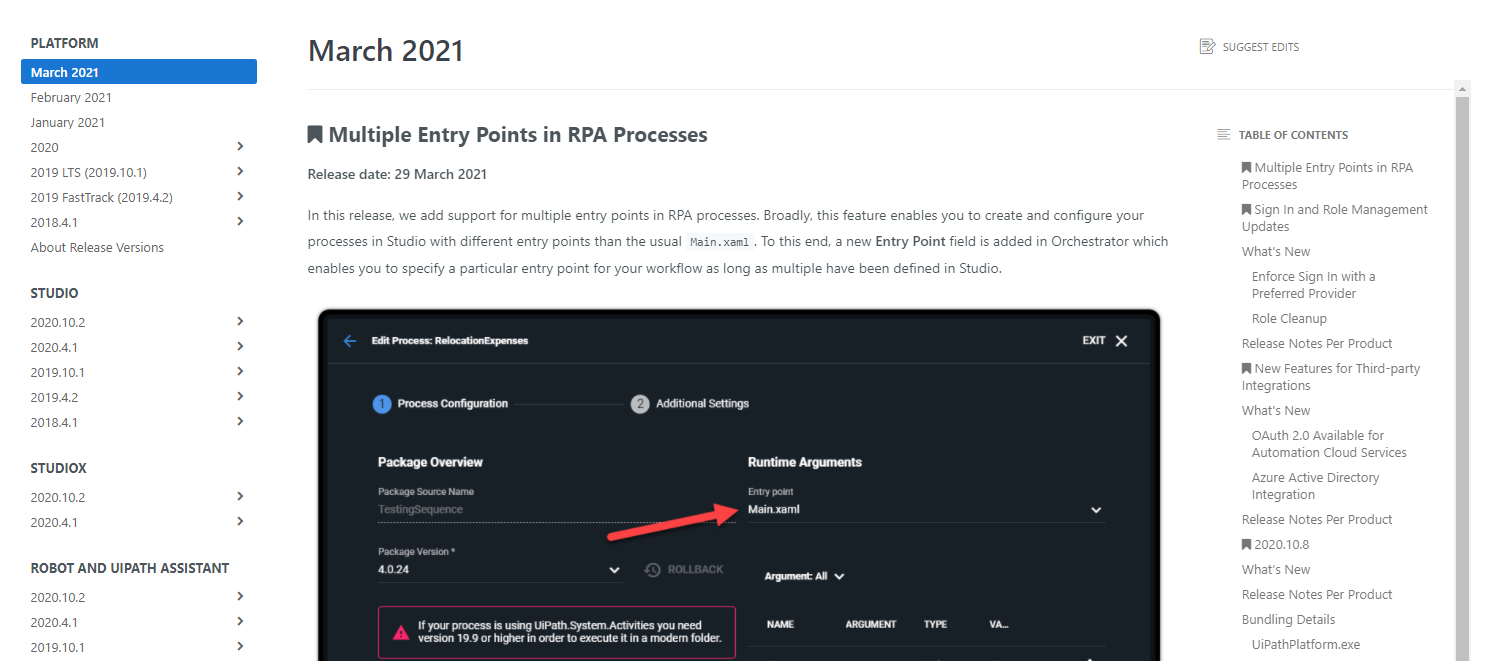Expand 2019 LTS (2019.10.1) section
Image resolution: width=1490 pixels, height=661 pixels.
tap(240, 172)
